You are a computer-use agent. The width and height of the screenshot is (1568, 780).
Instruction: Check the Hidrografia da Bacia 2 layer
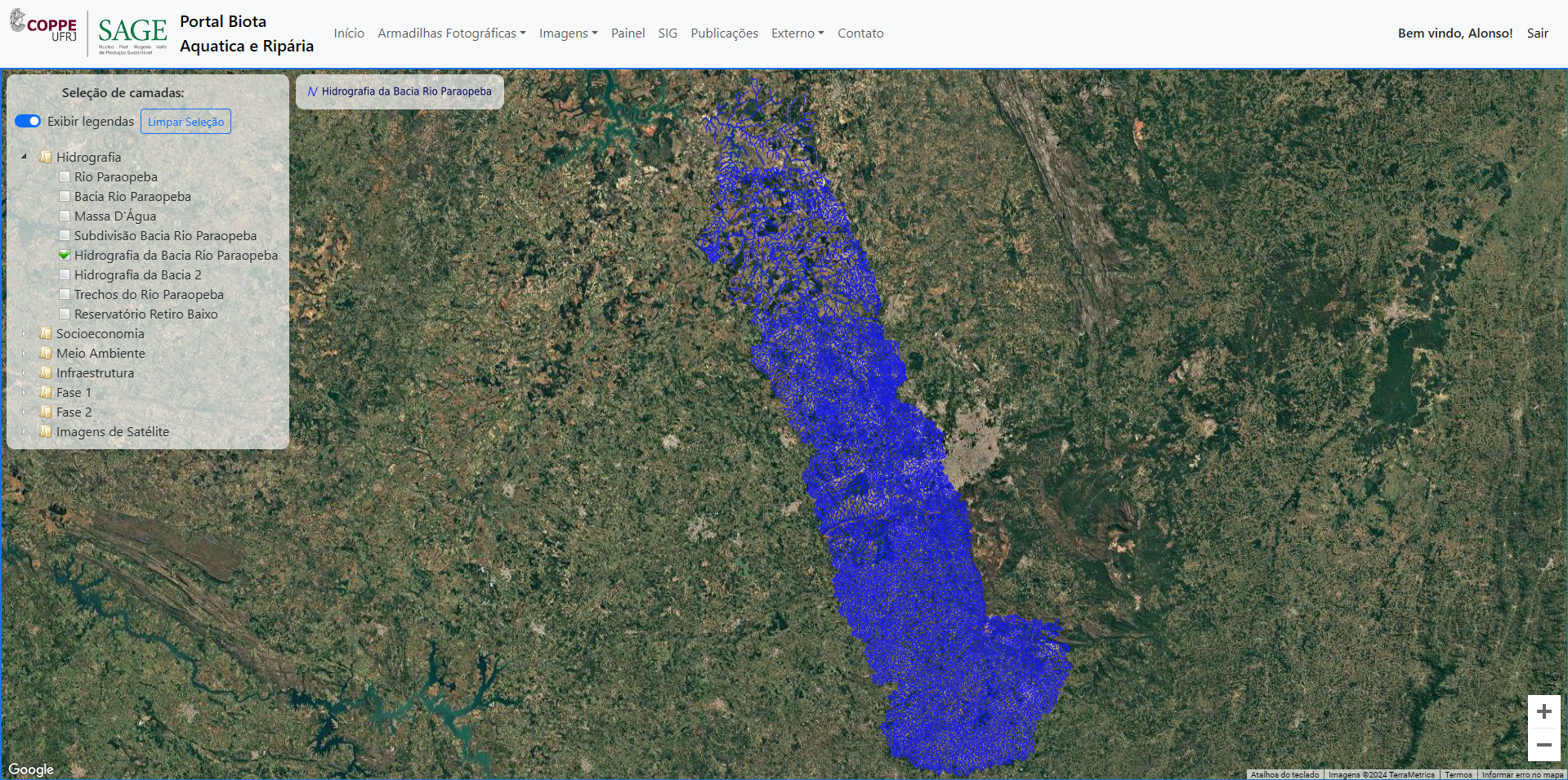pyautogui.click(x=65, y=274)
